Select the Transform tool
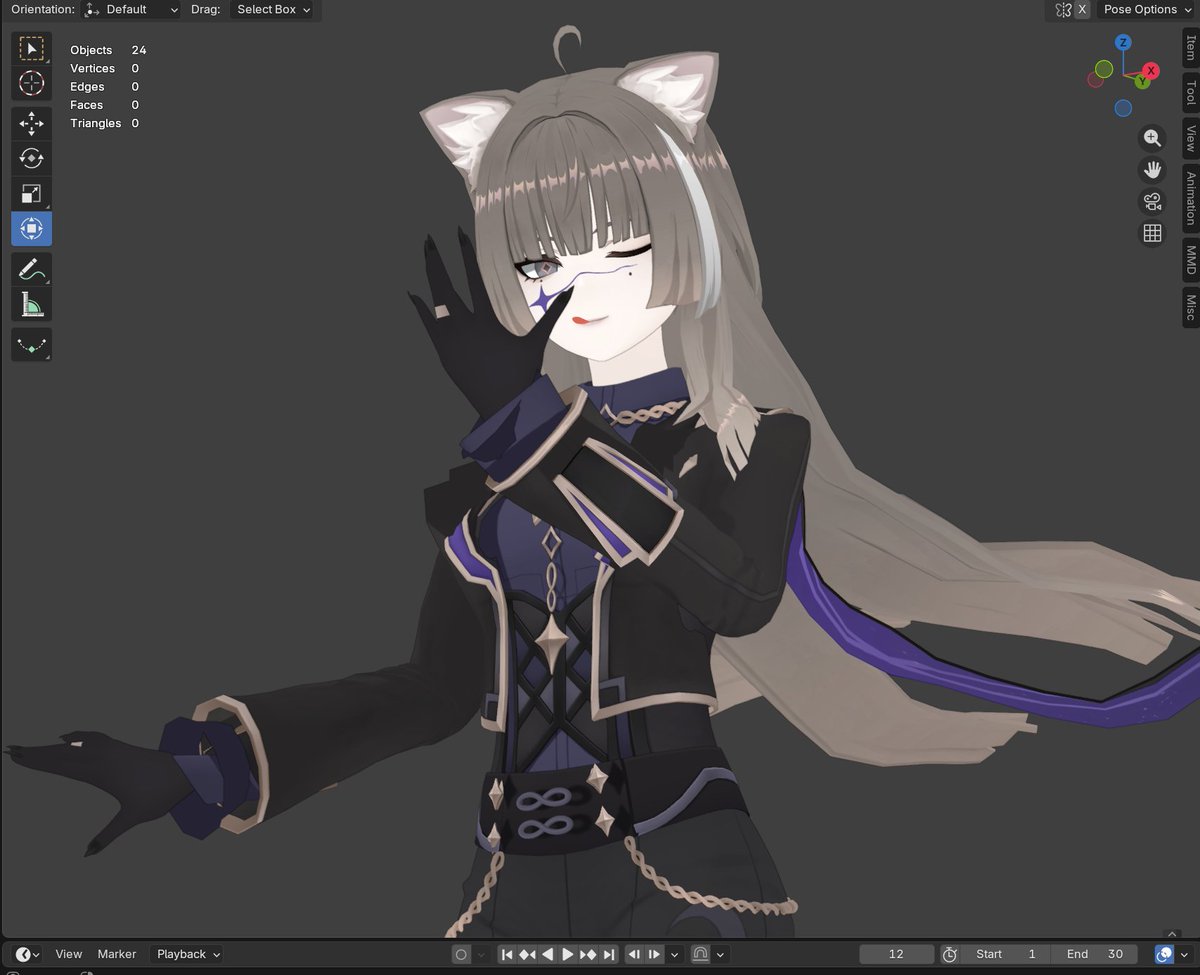 pos(31,229)
